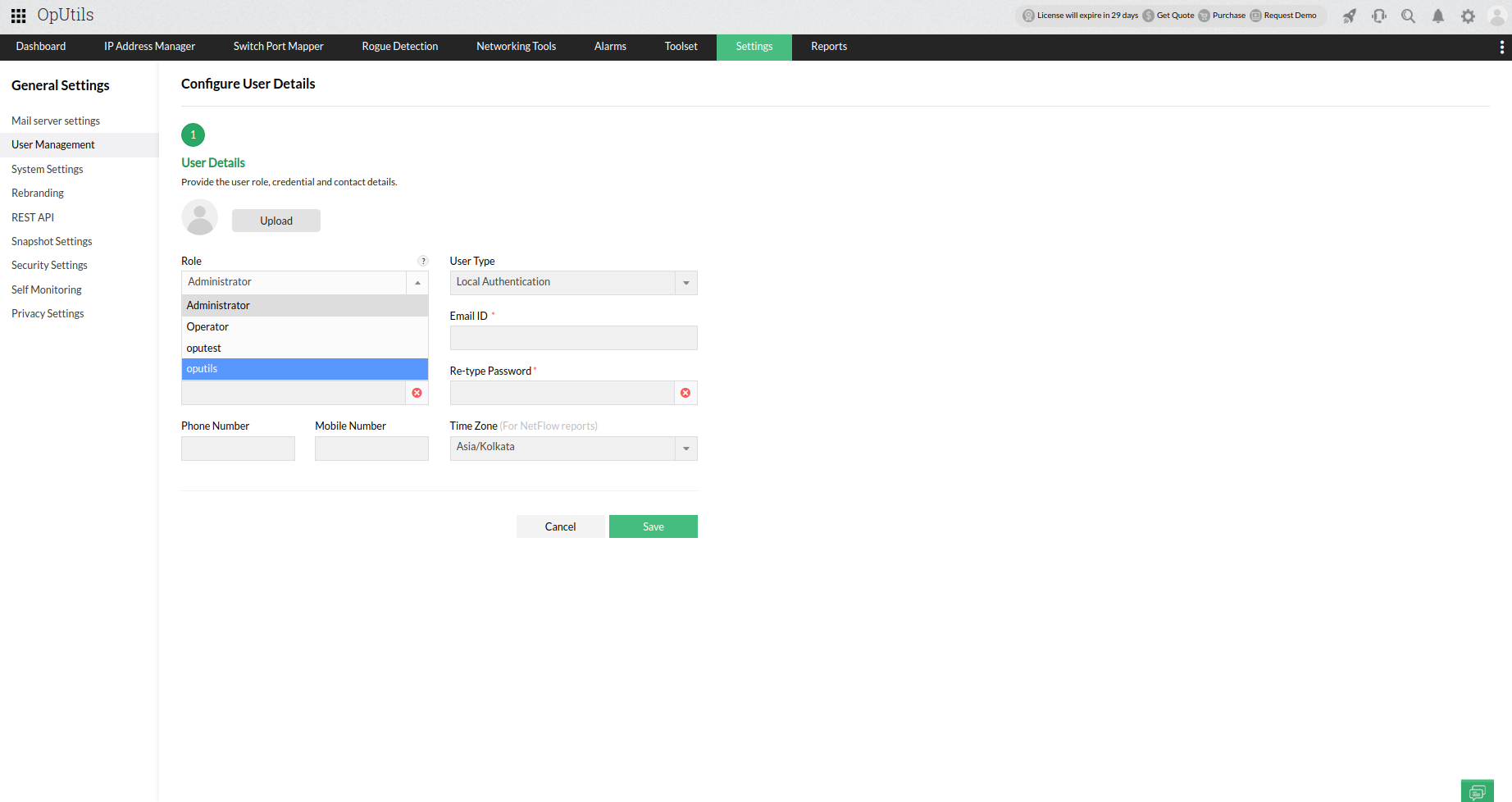The image size is (1512, 802).
Task: Click the three-dot more menu icon
Action: click(x=1501, y=47)
